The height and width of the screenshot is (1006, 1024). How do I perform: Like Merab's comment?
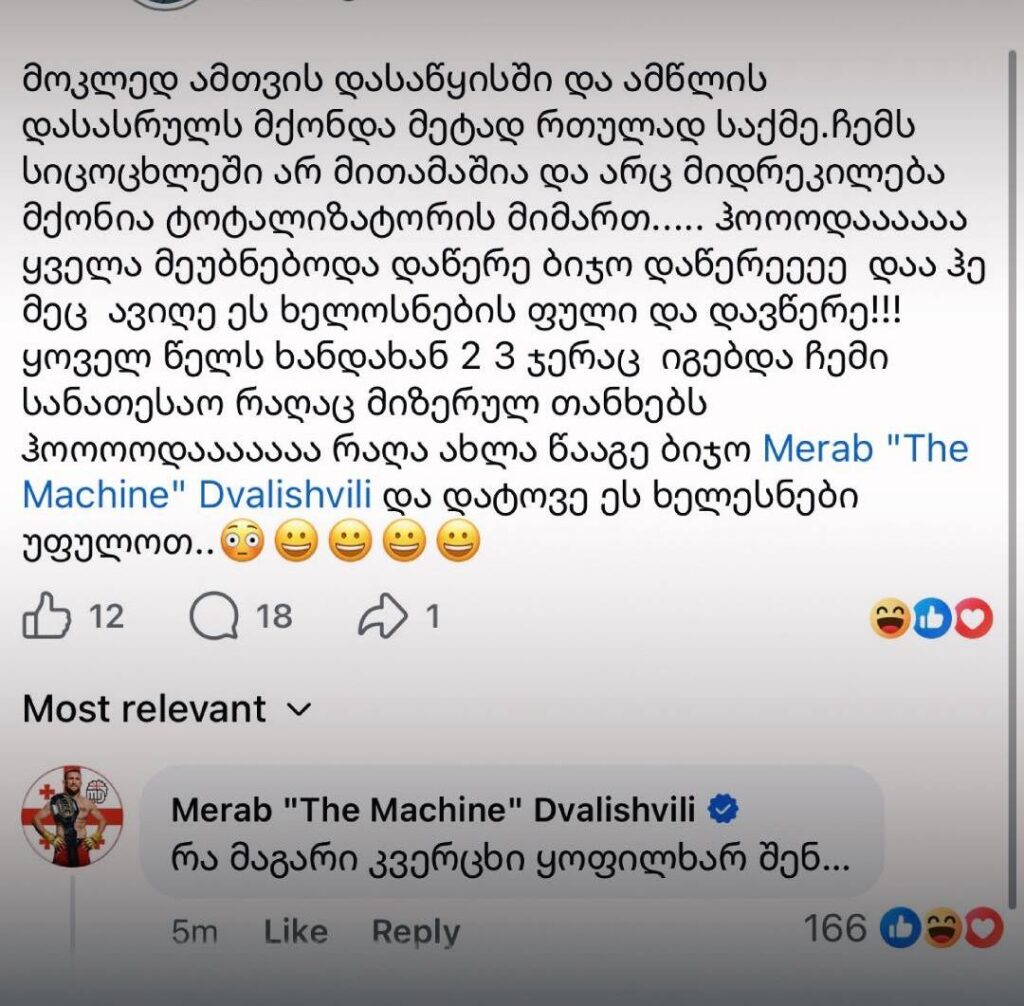click(295, 932)
